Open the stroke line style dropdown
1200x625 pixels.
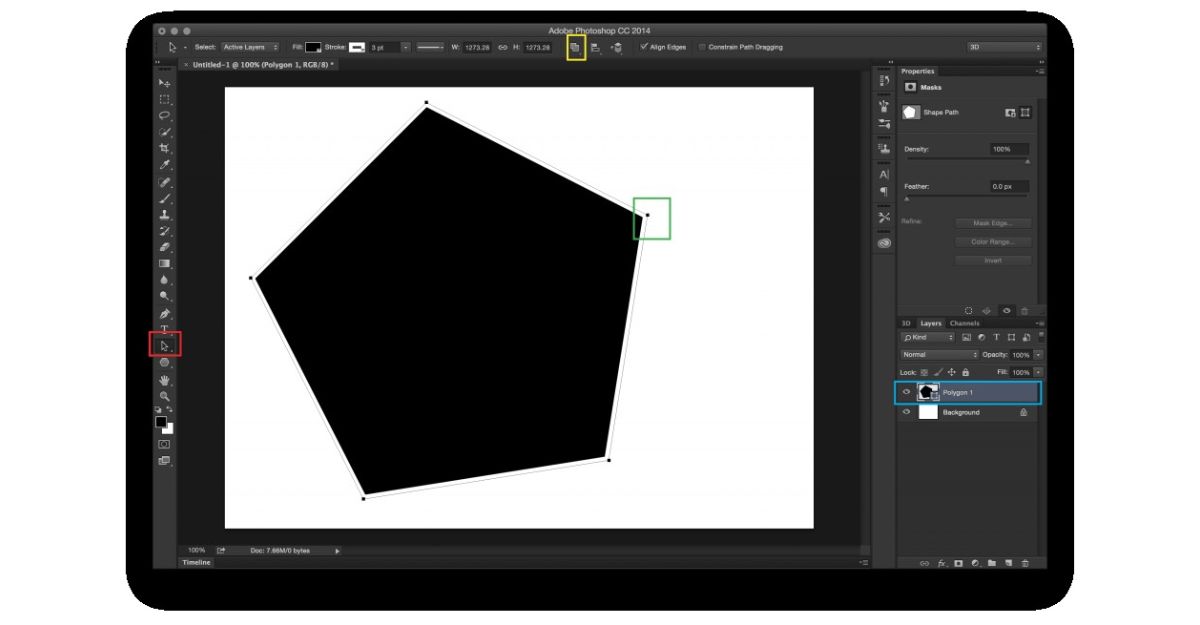point(431,47)
